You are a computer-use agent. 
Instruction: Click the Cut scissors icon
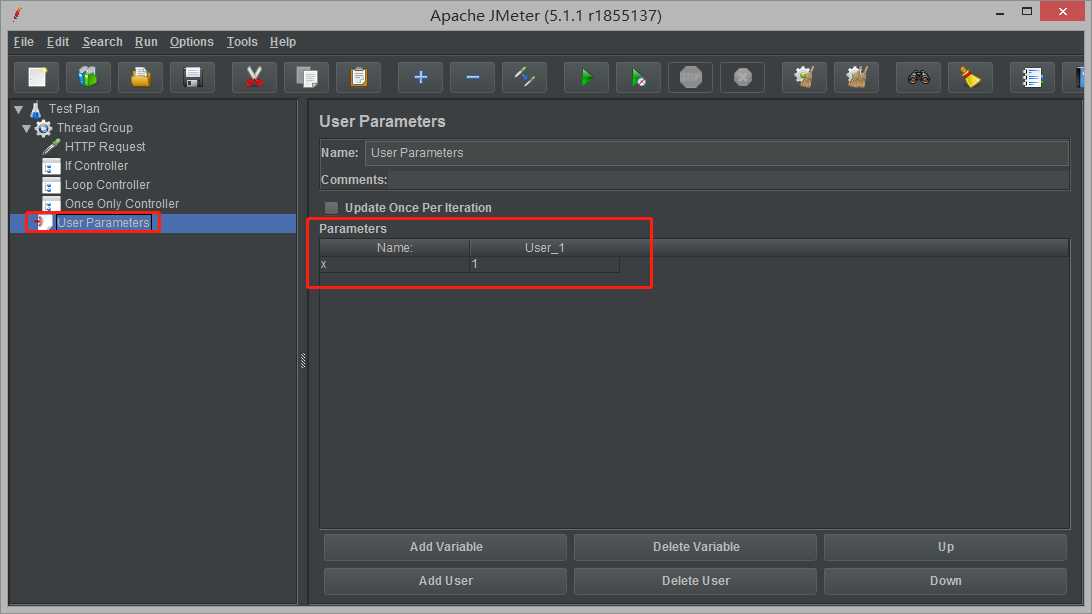click(x=254, y=77)
